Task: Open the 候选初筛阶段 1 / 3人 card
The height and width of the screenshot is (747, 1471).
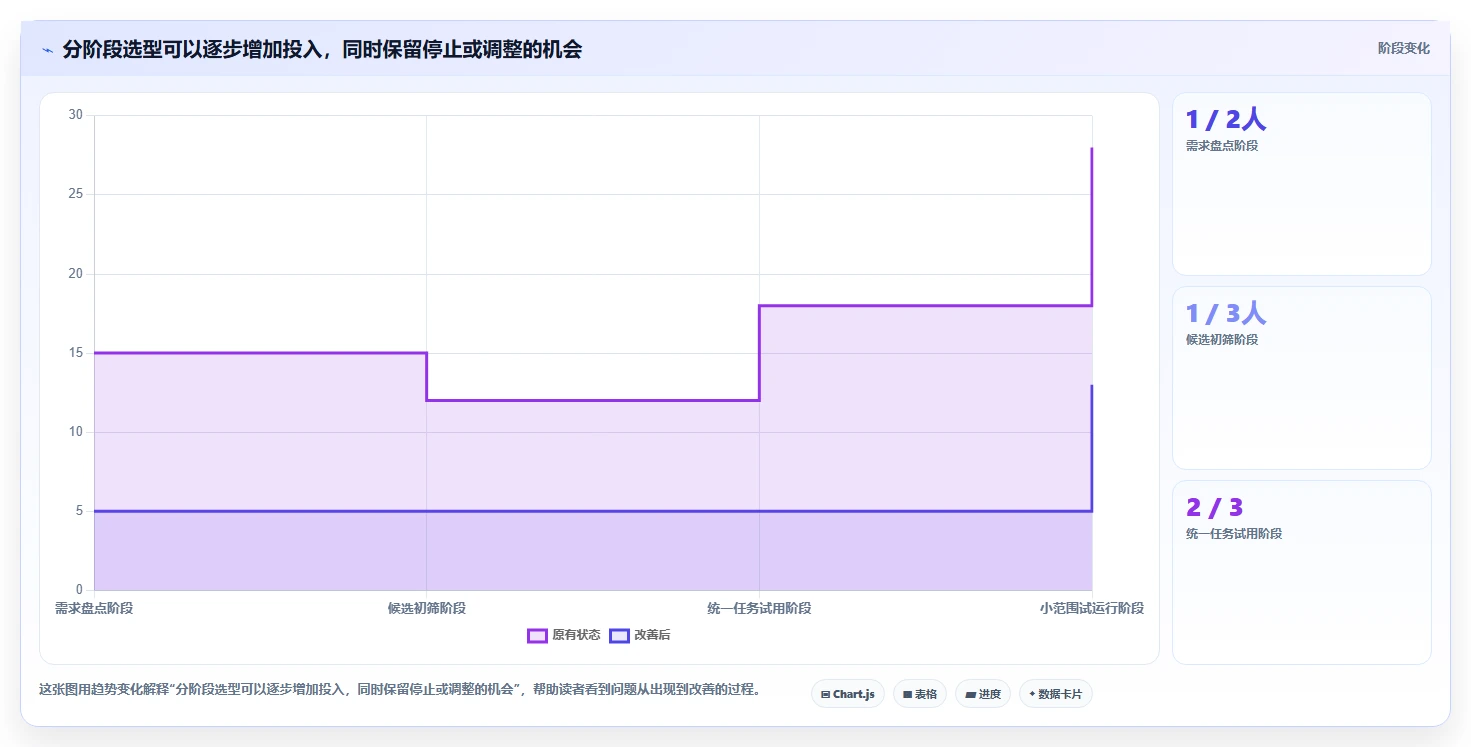Action: (1302, 378)
